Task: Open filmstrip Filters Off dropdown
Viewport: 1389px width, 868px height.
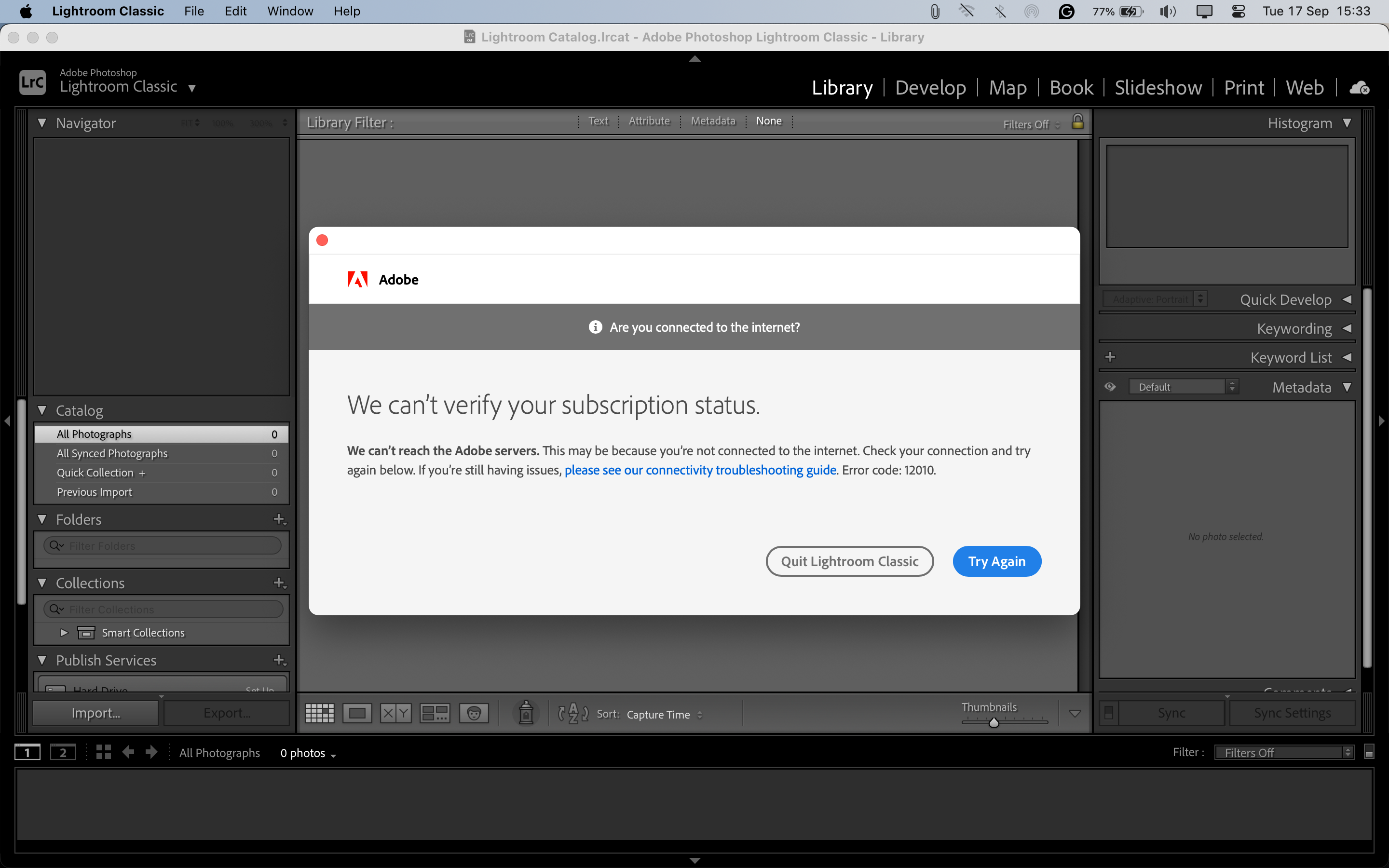Action: coord(1284,752)
